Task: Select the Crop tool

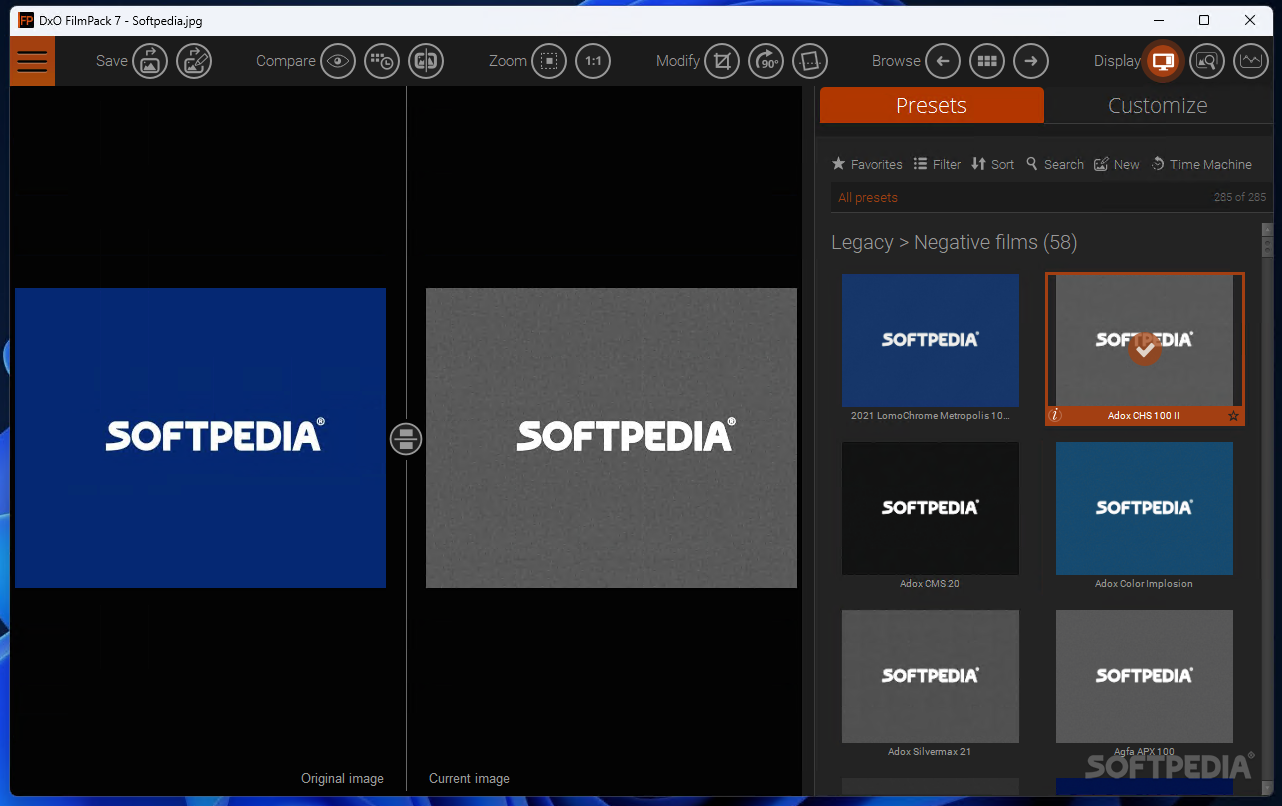Action: [722, 61]
